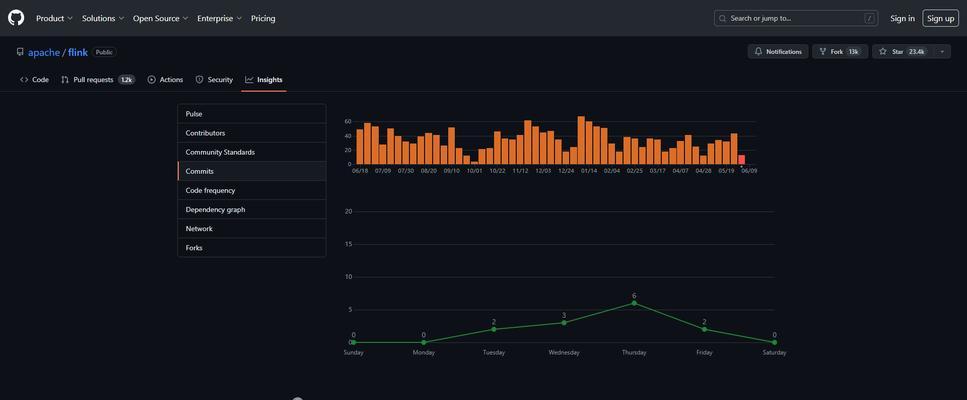Image resolution: width=967 pixels, height=400 pixels.
Task: Click the red latest-week commit bar
Action: point(742,160)
